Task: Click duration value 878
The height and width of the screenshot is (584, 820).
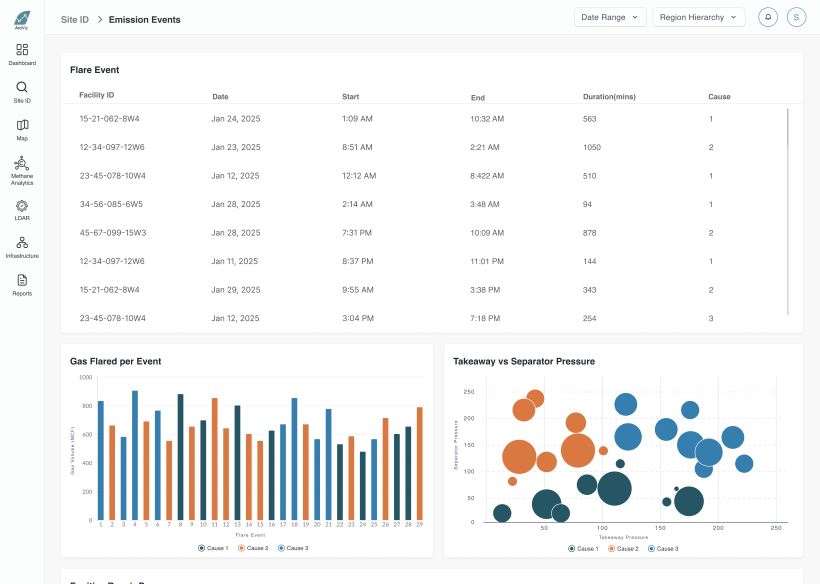Action: click(589, 233)
